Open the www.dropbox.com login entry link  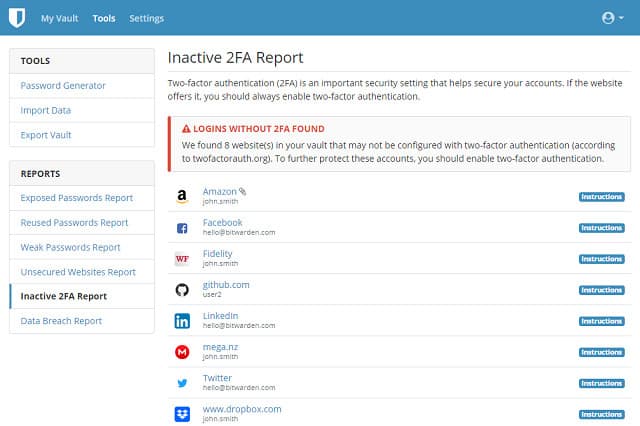(x=242, y=409)
